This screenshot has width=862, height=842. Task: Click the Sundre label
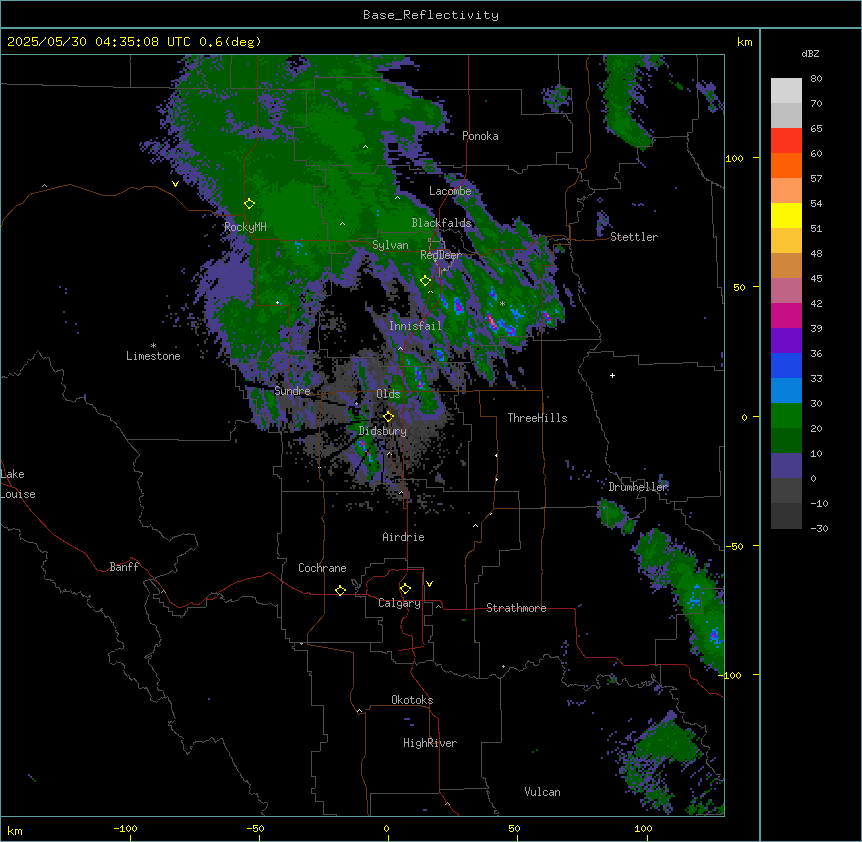tap(292, 391)
